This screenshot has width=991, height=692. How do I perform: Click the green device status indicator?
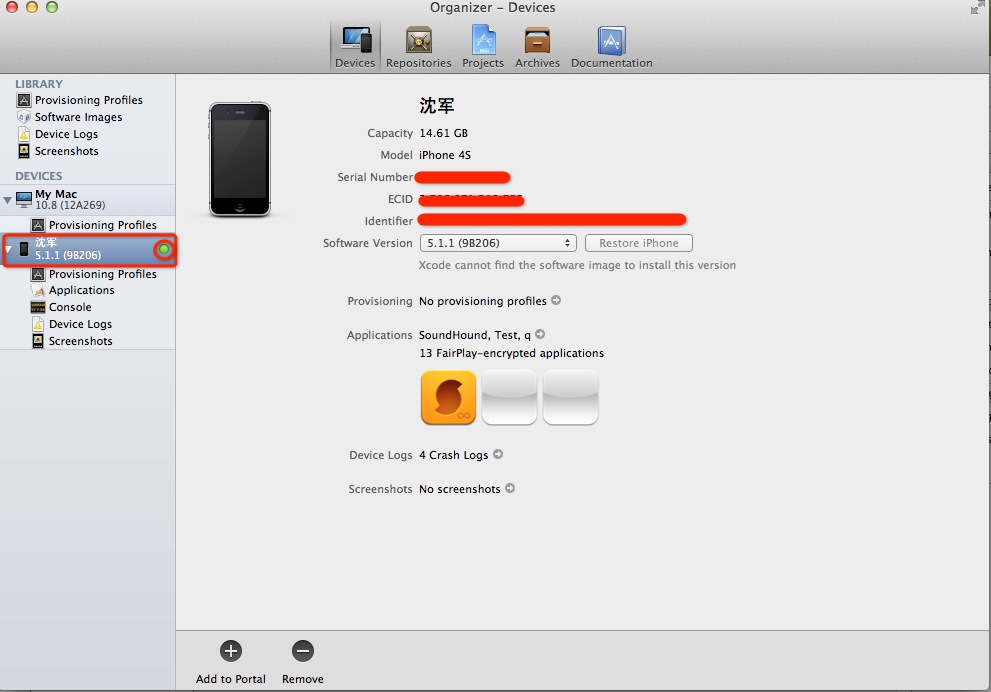point(164,250)
